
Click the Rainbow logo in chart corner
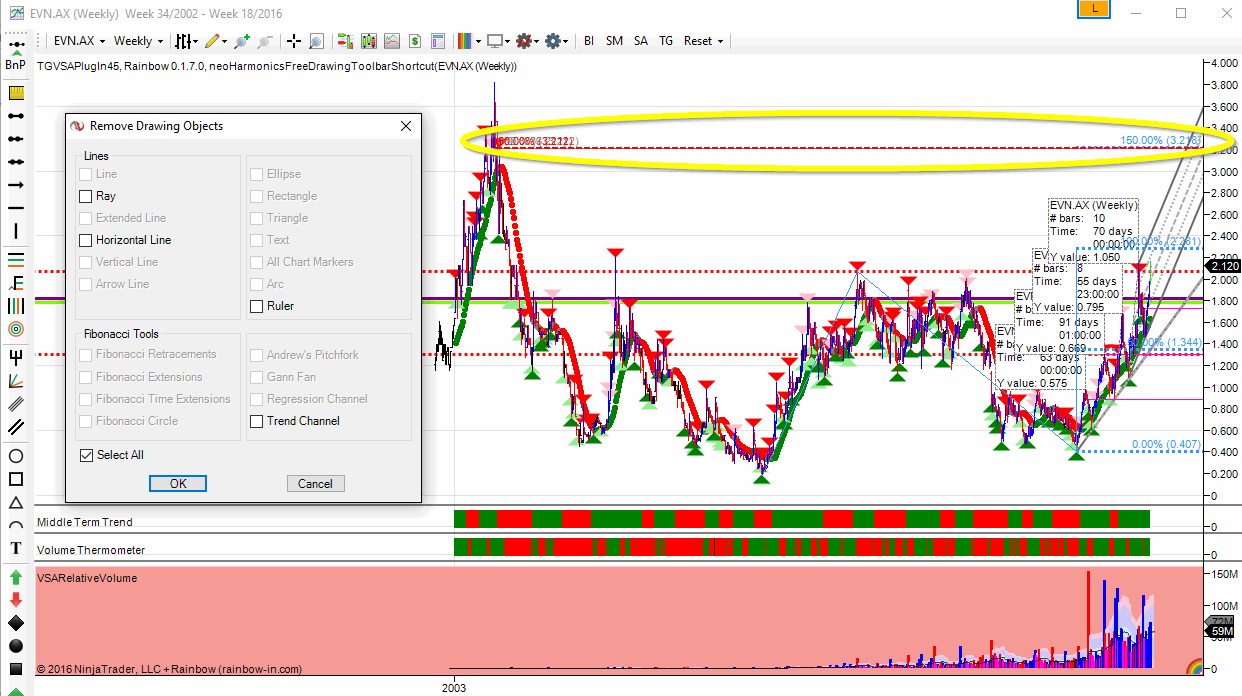(x=1192, y=664)
